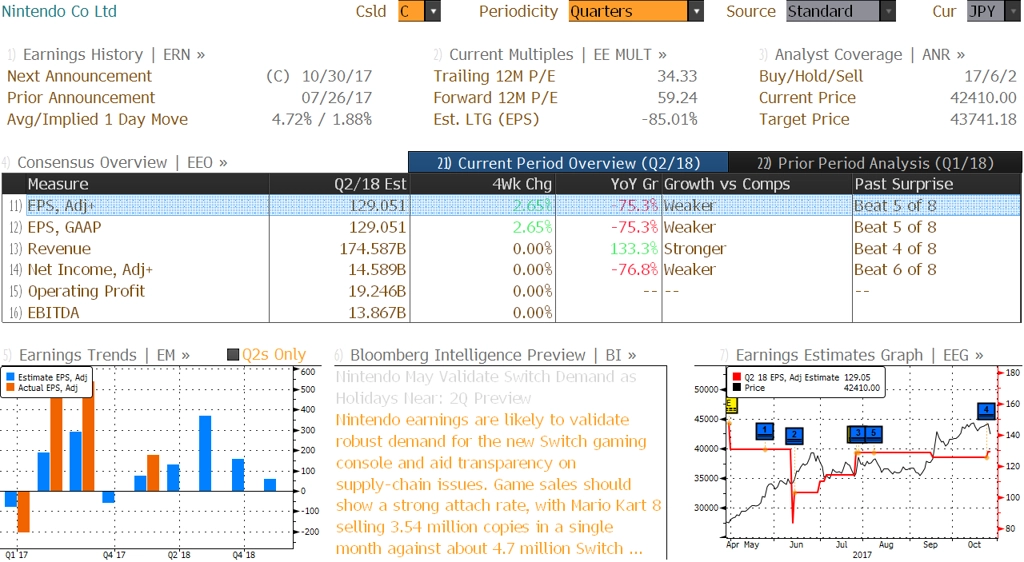Image resolution: width=1024 pixels, height=562 pixels.
Task: Click the Est. LTG (EPS) value -85.01%
Action: point(669,119)
